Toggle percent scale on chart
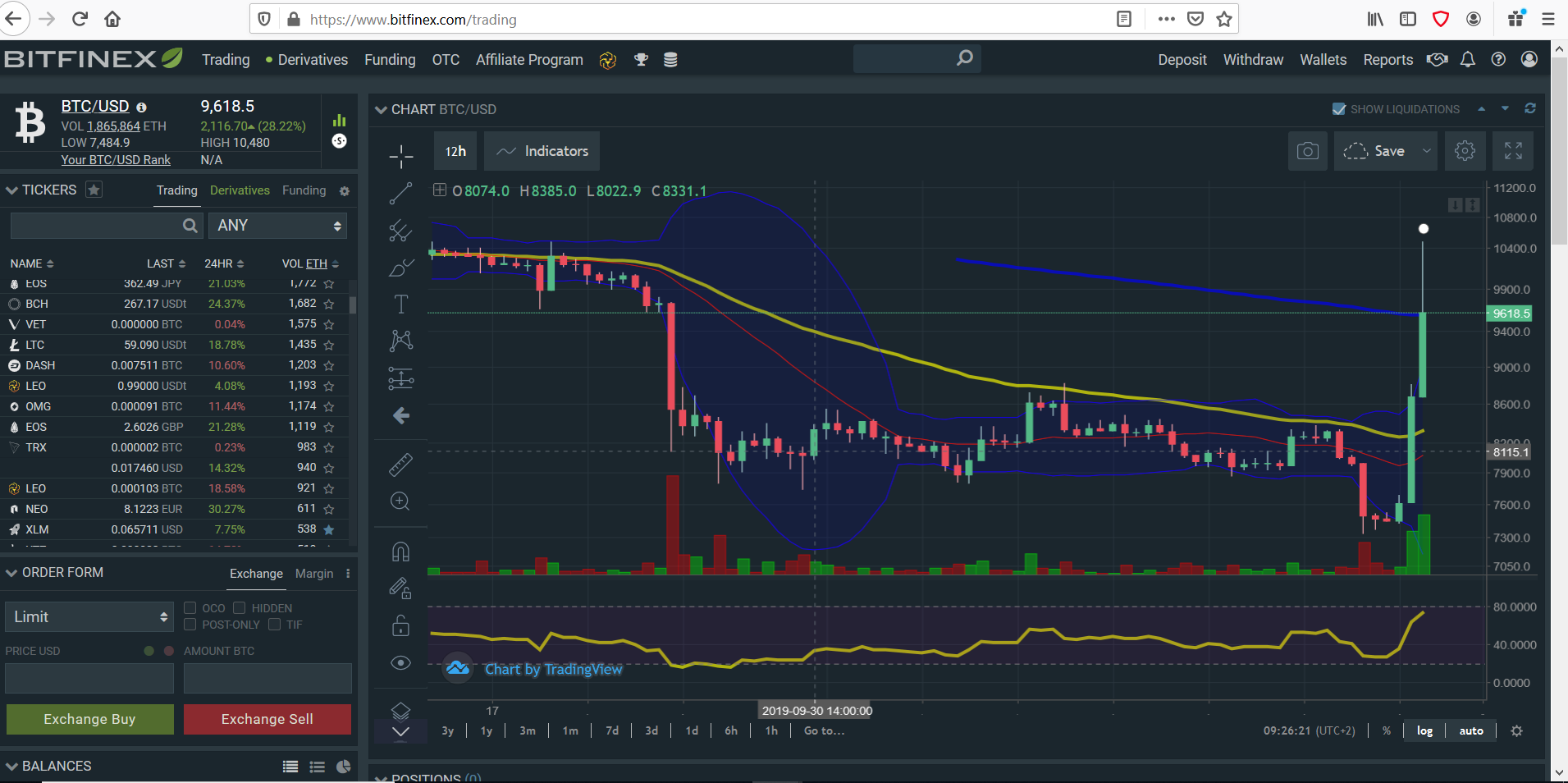This screenshot has width=1568, height=783. click(x=1387, y=731)
